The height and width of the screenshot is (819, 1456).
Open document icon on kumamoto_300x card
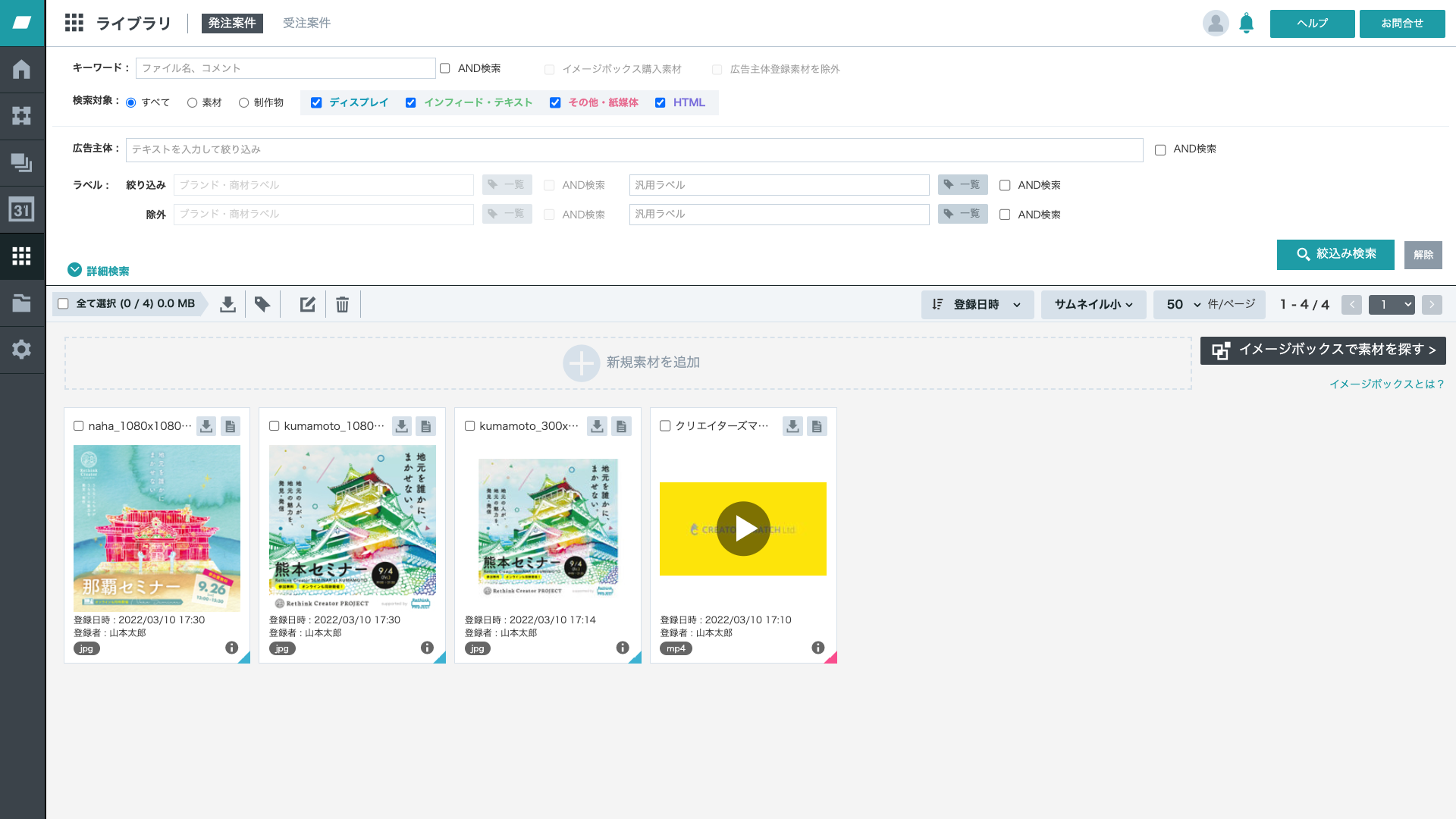tap(622, 426)
